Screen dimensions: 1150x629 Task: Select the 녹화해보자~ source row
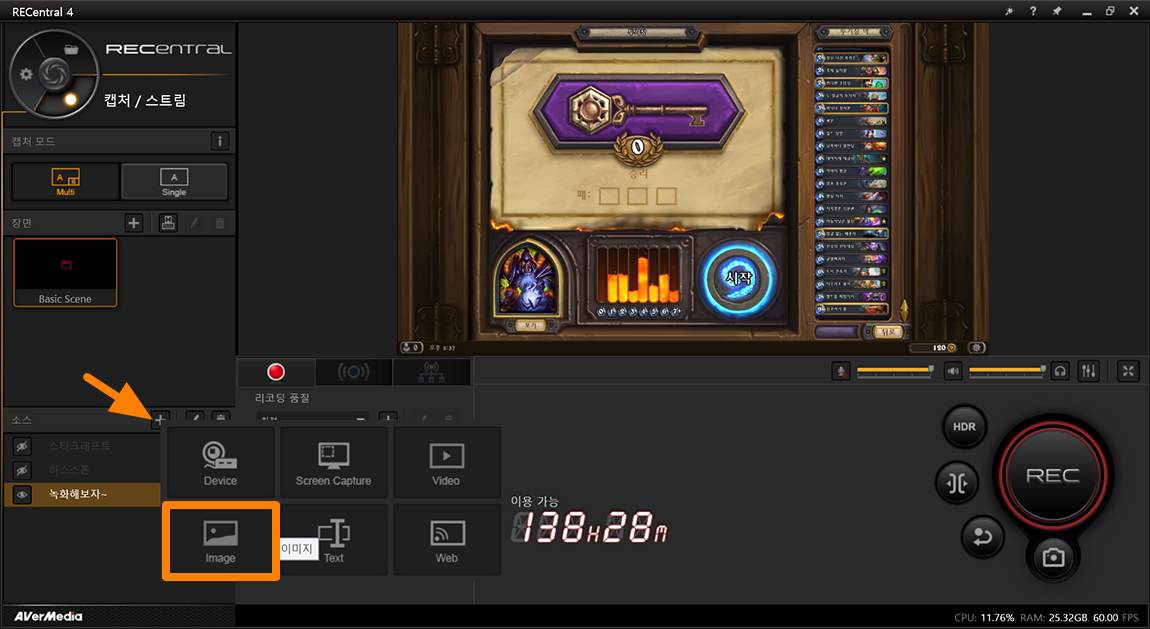(82, 495)
